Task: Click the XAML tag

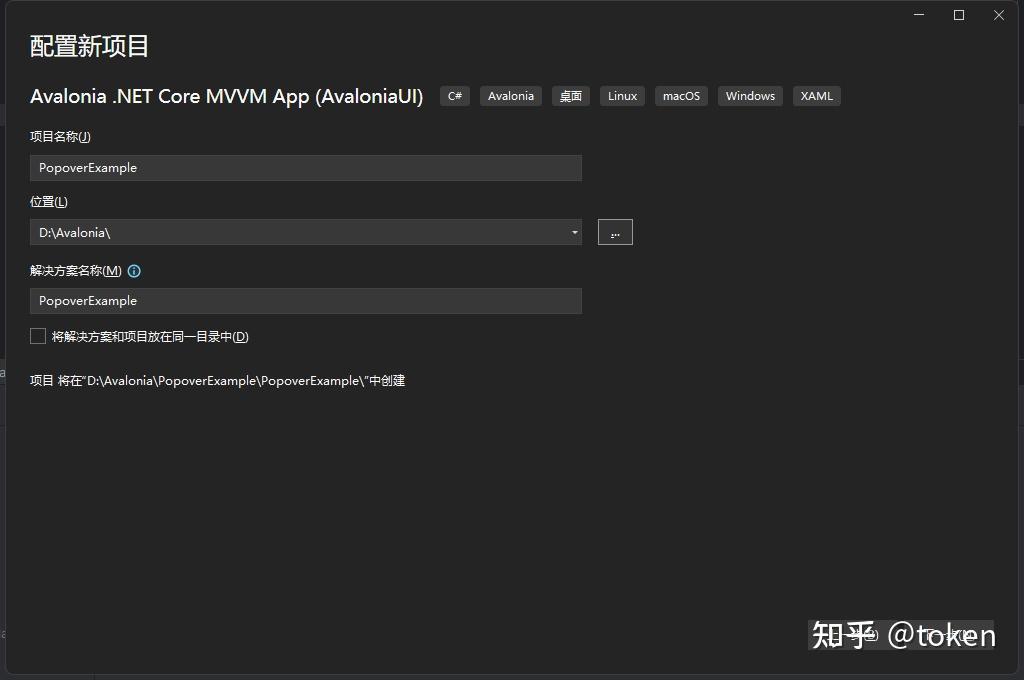Action: [x=817, y=96]
